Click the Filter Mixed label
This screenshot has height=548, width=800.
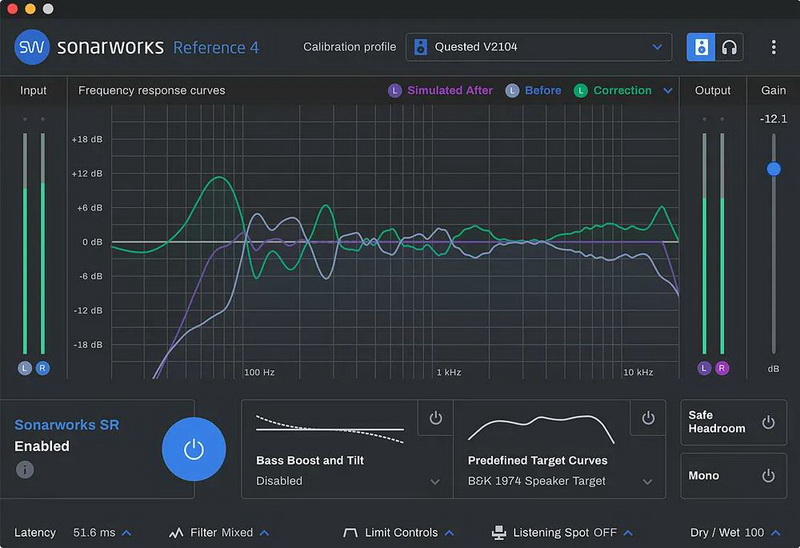[221, 533]
